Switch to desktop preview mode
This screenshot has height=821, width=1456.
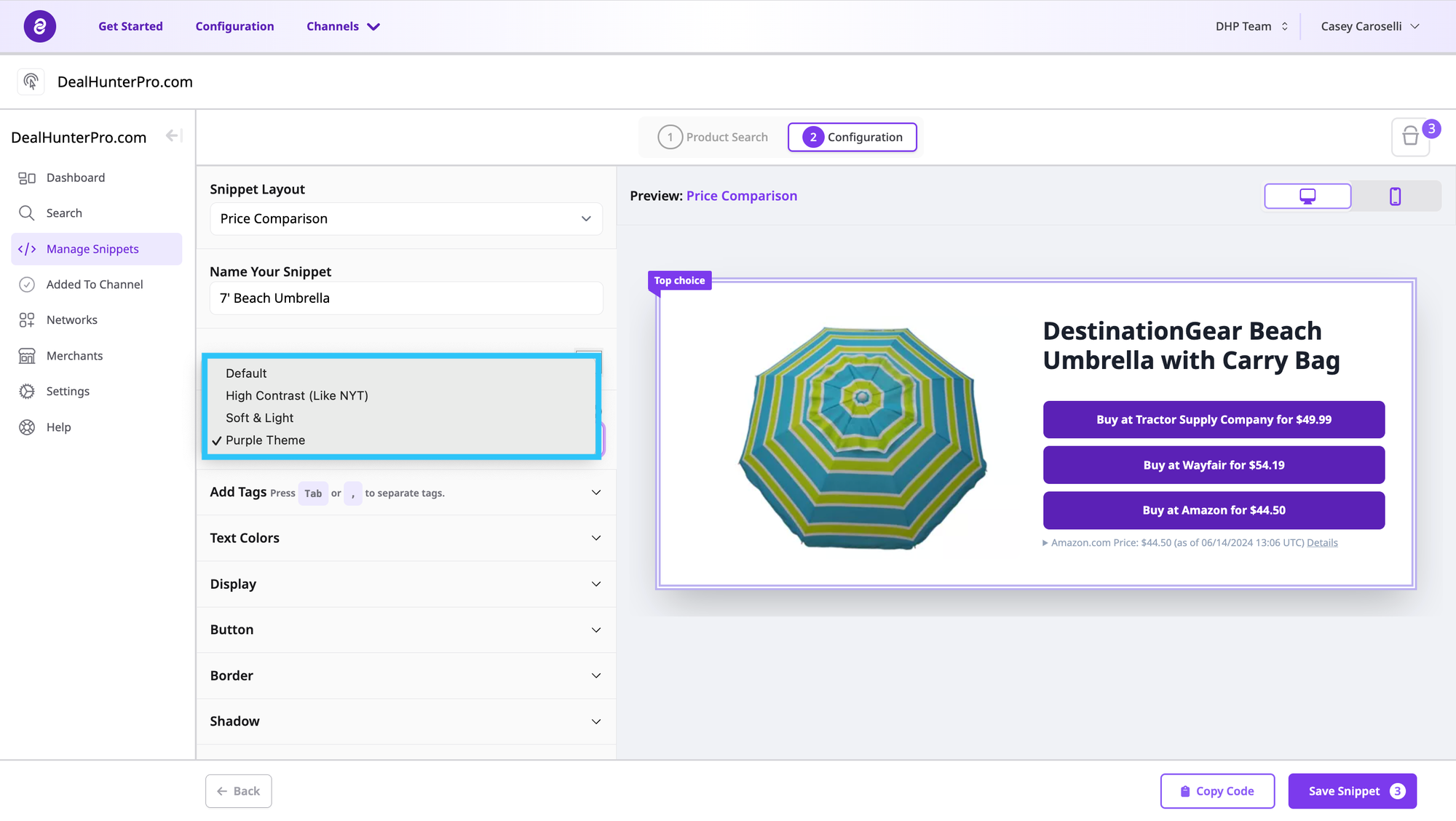[x=1307, y=197]
